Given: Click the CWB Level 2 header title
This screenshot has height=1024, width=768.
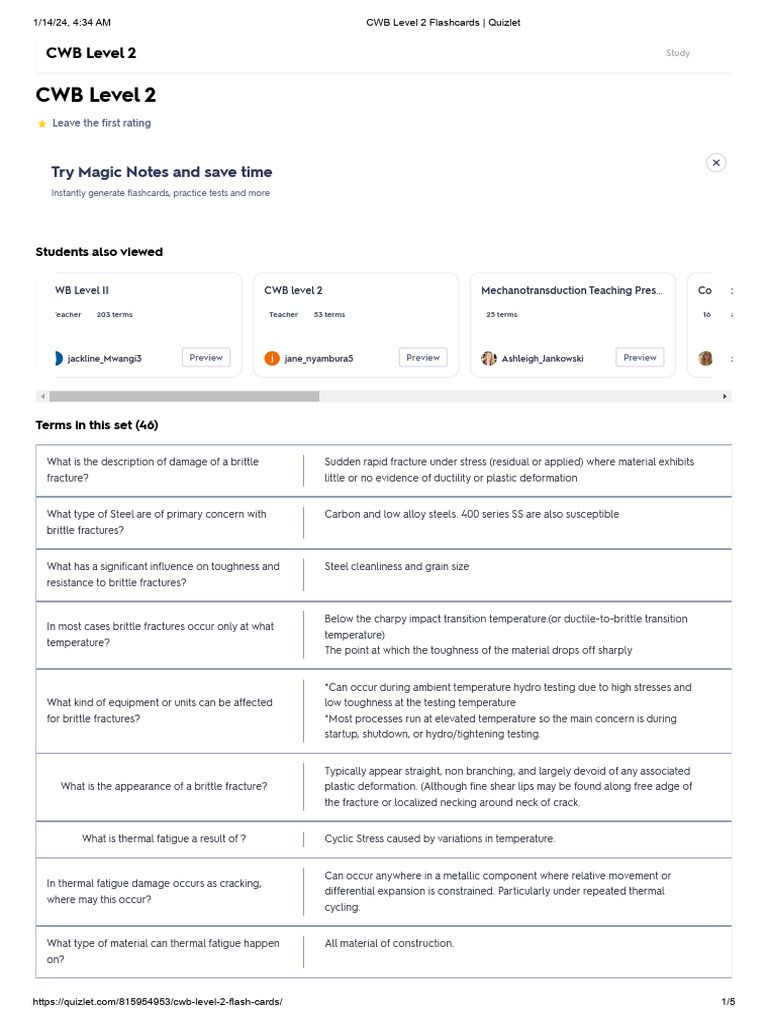Looking at the screenshot, I should pyautogui.click(x=91, y=53).
